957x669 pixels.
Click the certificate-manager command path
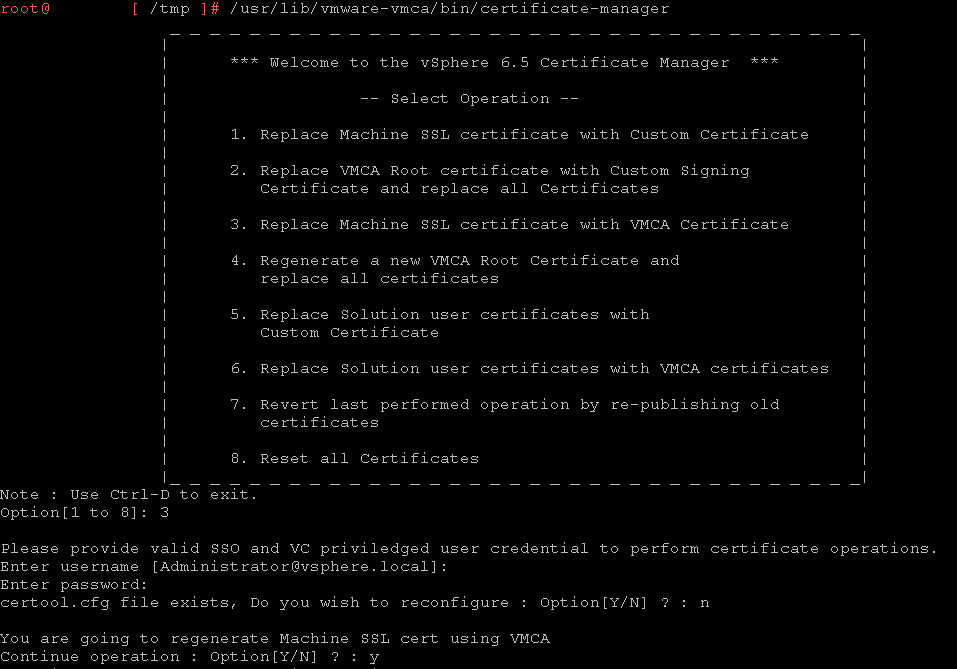coord(450,9)
